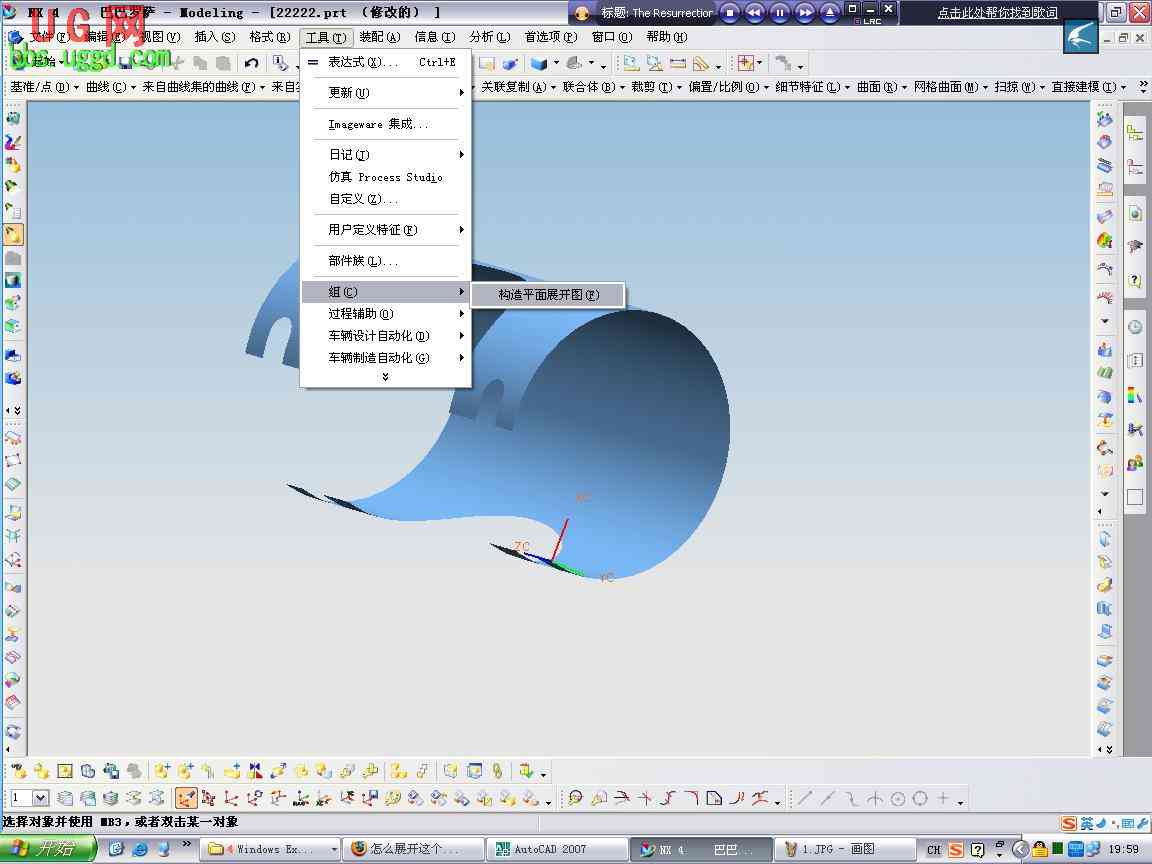The width and height of the screenshot is (1152, 864).
Task: Open the 插入 (S) menu
Action: (215, 37)
